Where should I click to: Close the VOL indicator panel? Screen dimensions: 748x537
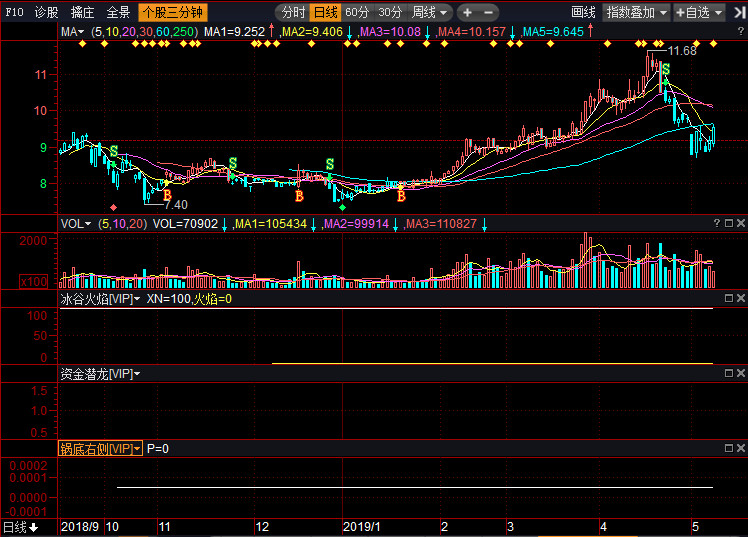click(x=741, y=223)
